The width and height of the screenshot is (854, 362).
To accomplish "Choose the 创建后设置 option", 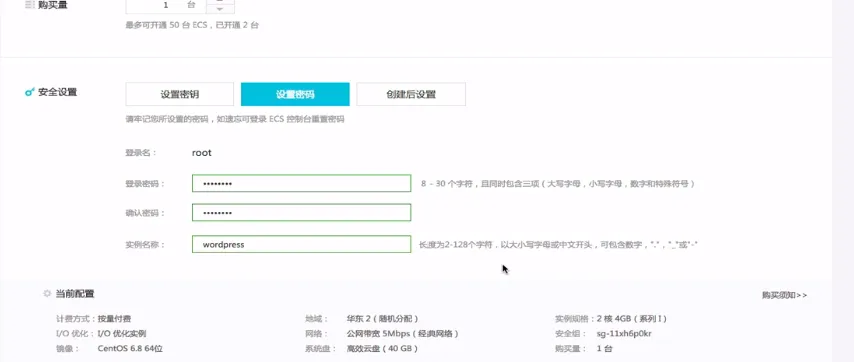I will (411, 94).
